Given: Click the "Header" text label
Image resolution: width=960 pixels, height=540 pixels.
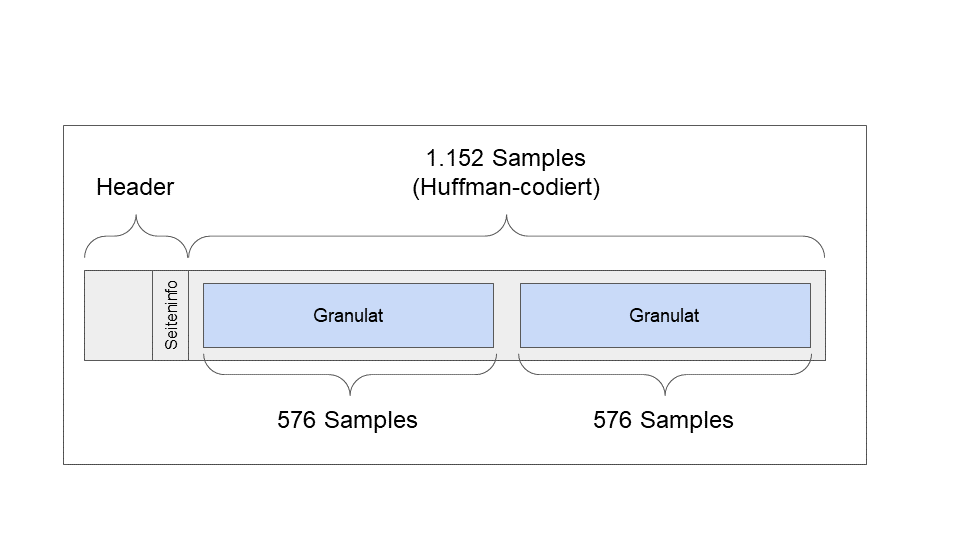Looking at the screenshot, I should point(135,187).
